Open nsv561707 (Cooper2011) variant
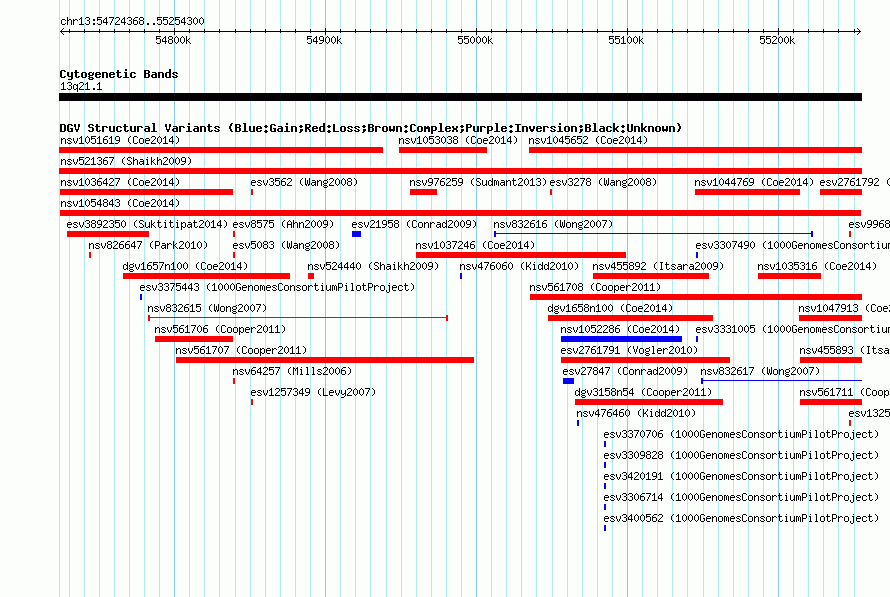Viewport: 890px width, 597px height. [241, 350]
